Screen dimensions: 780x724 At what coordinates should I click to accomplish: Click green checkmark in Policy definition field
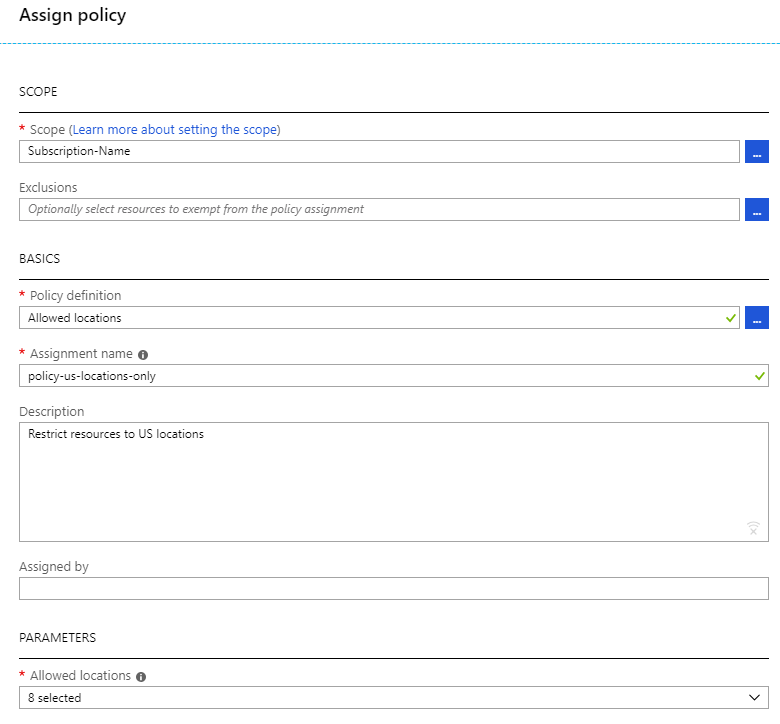(732, 318)
